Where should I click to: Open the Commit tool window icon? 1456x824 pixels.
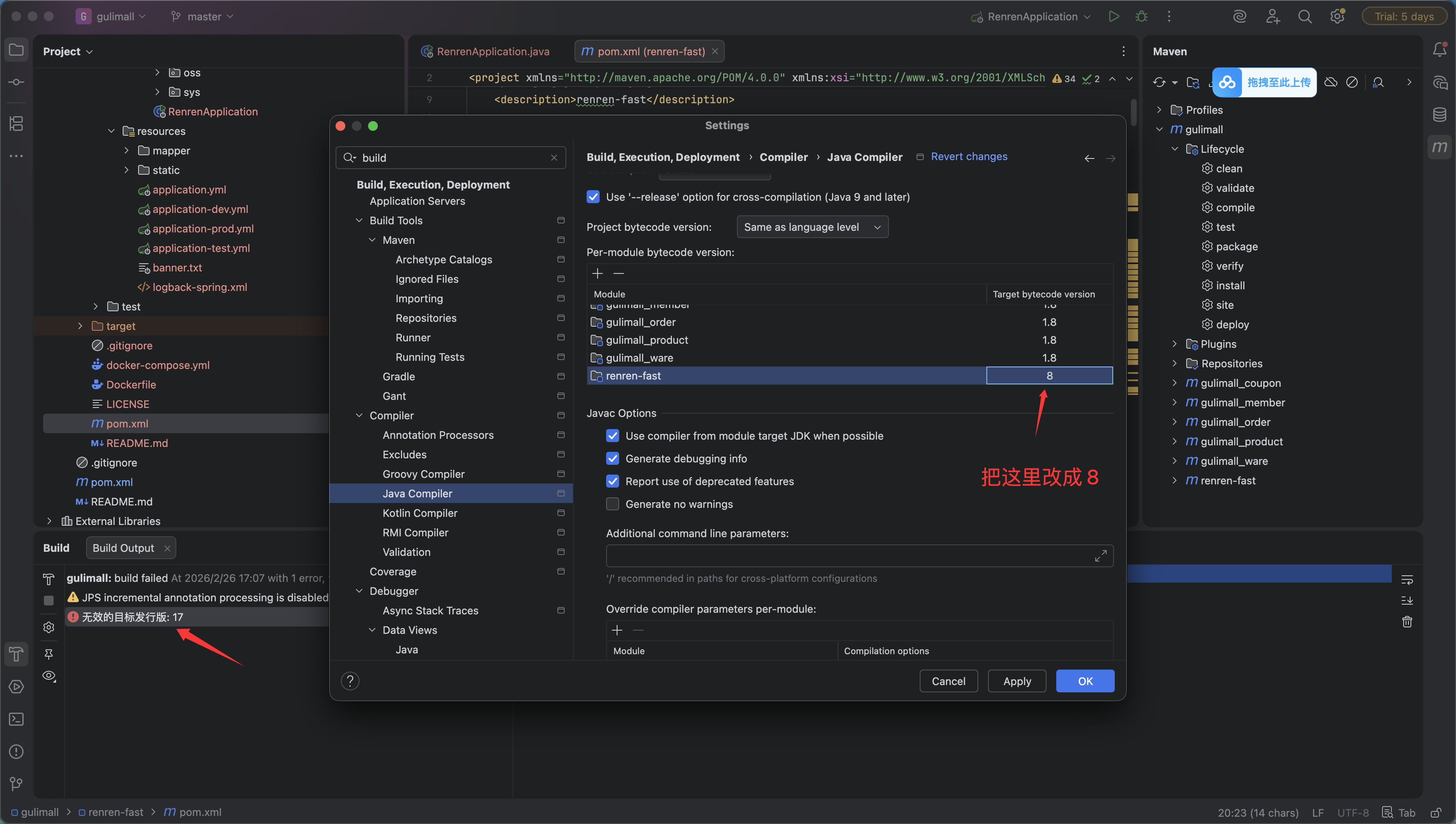[x=16, y=82]
